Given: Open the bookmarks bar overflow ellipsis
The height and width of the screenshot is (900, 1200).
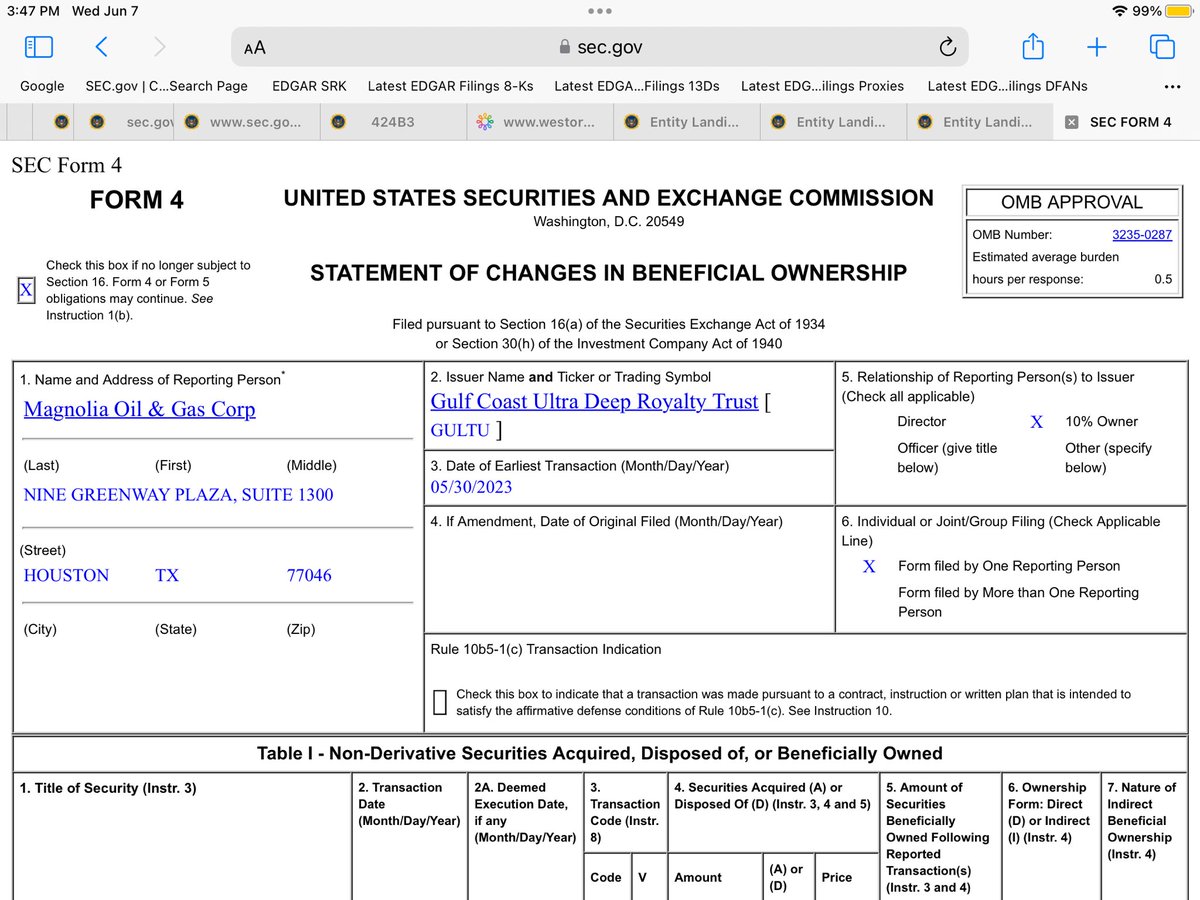Looking at the screenshot, I should [x=1172, y=87].
